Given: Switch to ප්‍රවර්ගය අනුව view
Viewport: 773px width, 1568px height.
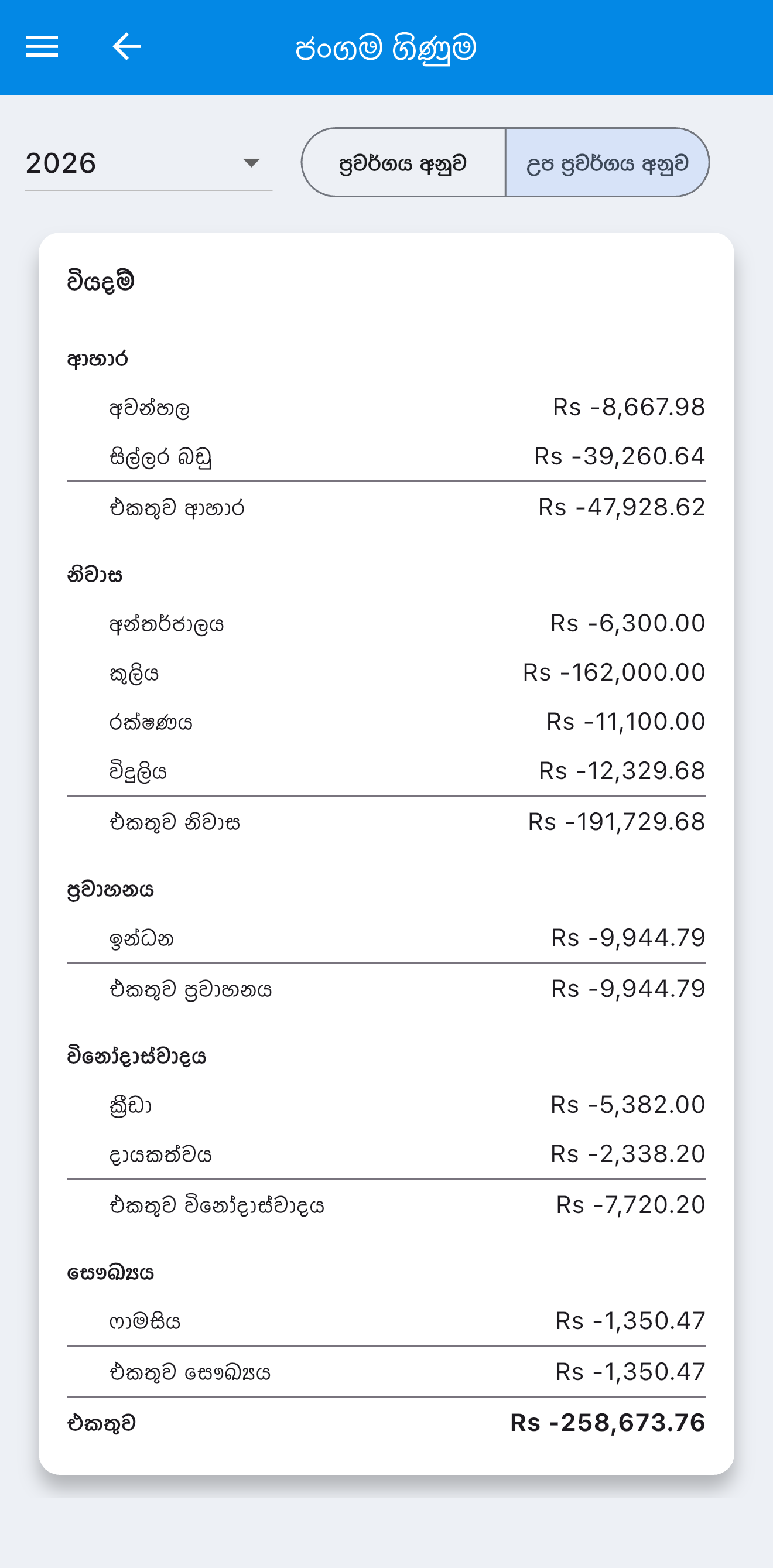Looking at the screenshot, I should tap(403, 162).
